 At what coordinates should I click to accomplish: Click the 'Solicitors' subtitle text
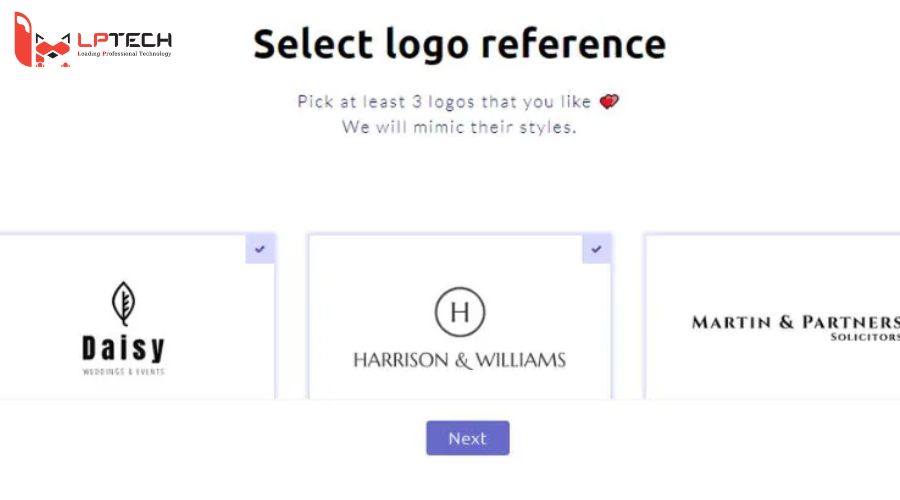point(864,337)
